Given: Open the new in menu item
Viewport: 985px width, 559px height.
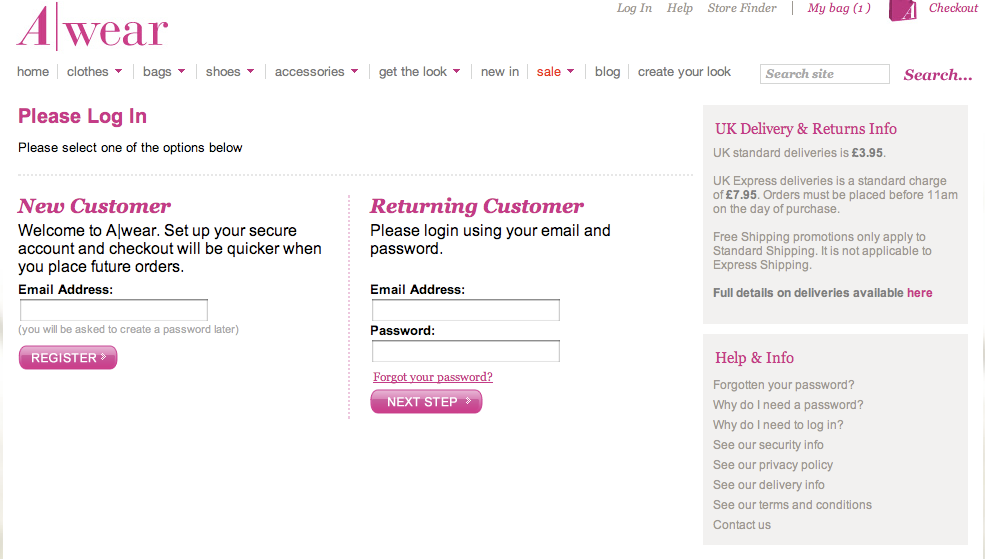Looking at the screenshot, I should 500,72.
